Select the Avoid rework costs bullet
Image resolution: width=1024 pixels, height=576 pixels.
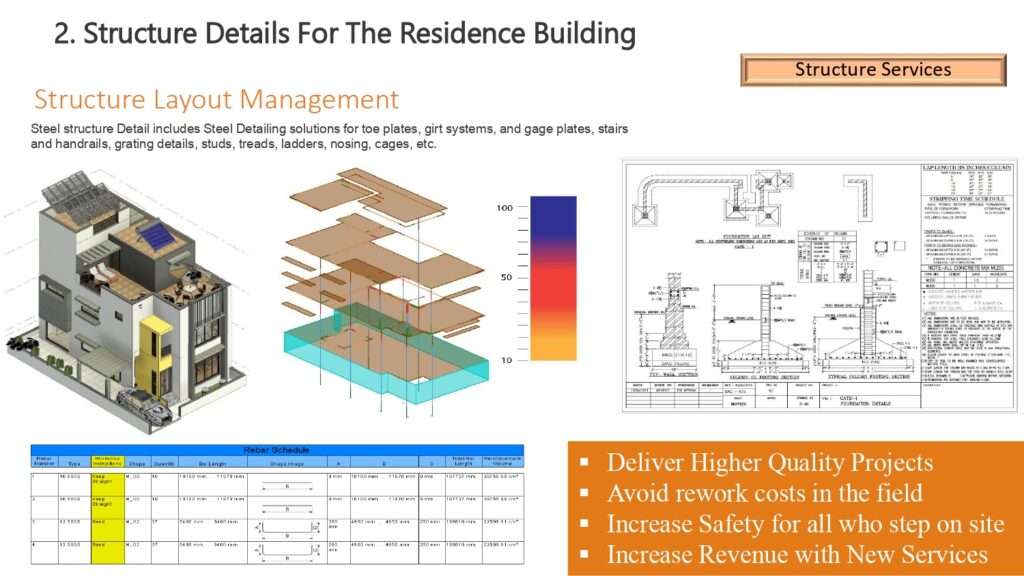[x=764, y=494]
